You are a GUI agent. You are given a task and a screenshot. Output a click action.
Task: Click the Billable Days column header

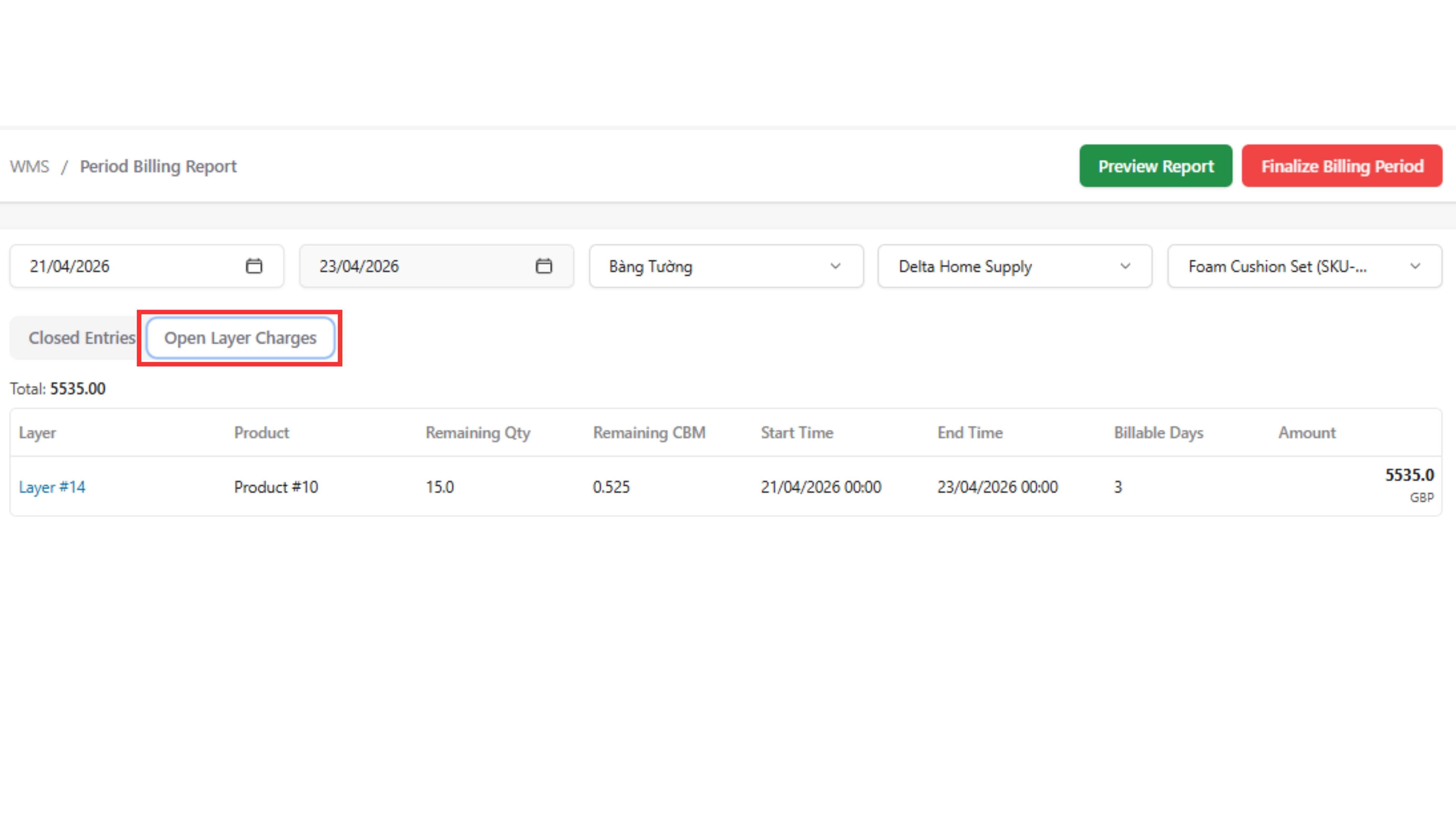click(x=1158, y=432)
